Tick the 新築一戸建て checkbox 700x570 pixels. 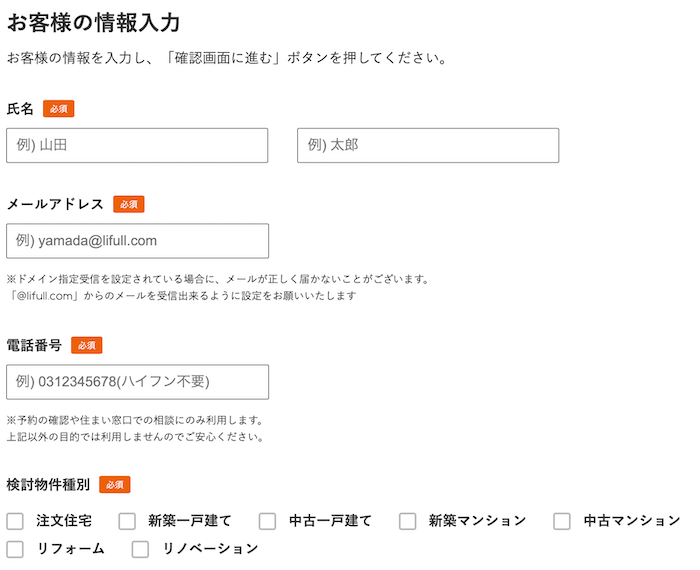point(127,521)
